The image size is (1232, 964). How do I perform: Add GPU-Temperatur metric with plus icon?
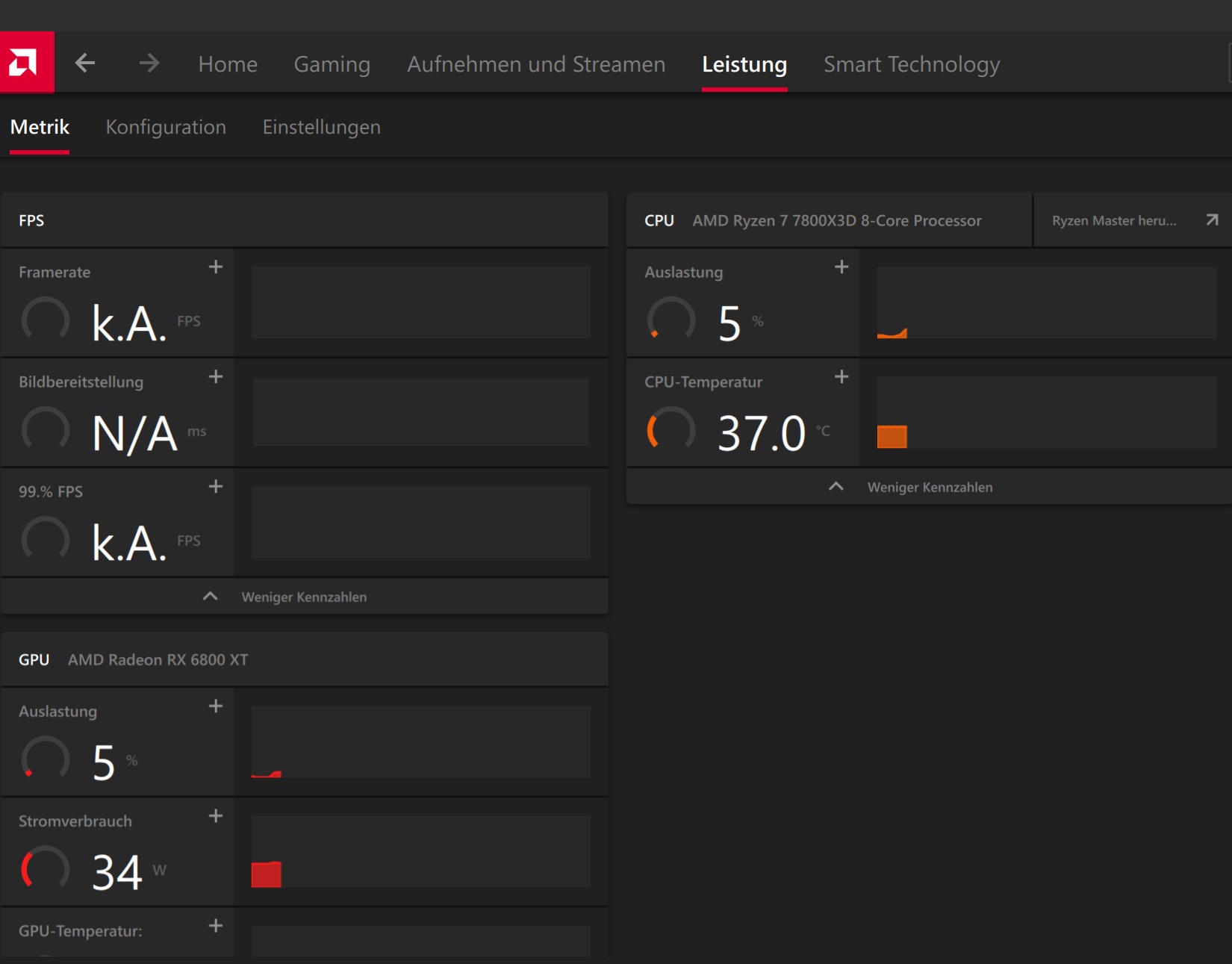coord(216,925)
